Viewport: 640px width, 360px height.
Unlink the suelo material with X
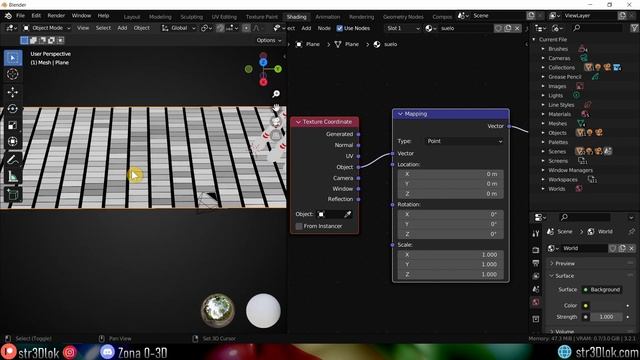coord(517,28)
